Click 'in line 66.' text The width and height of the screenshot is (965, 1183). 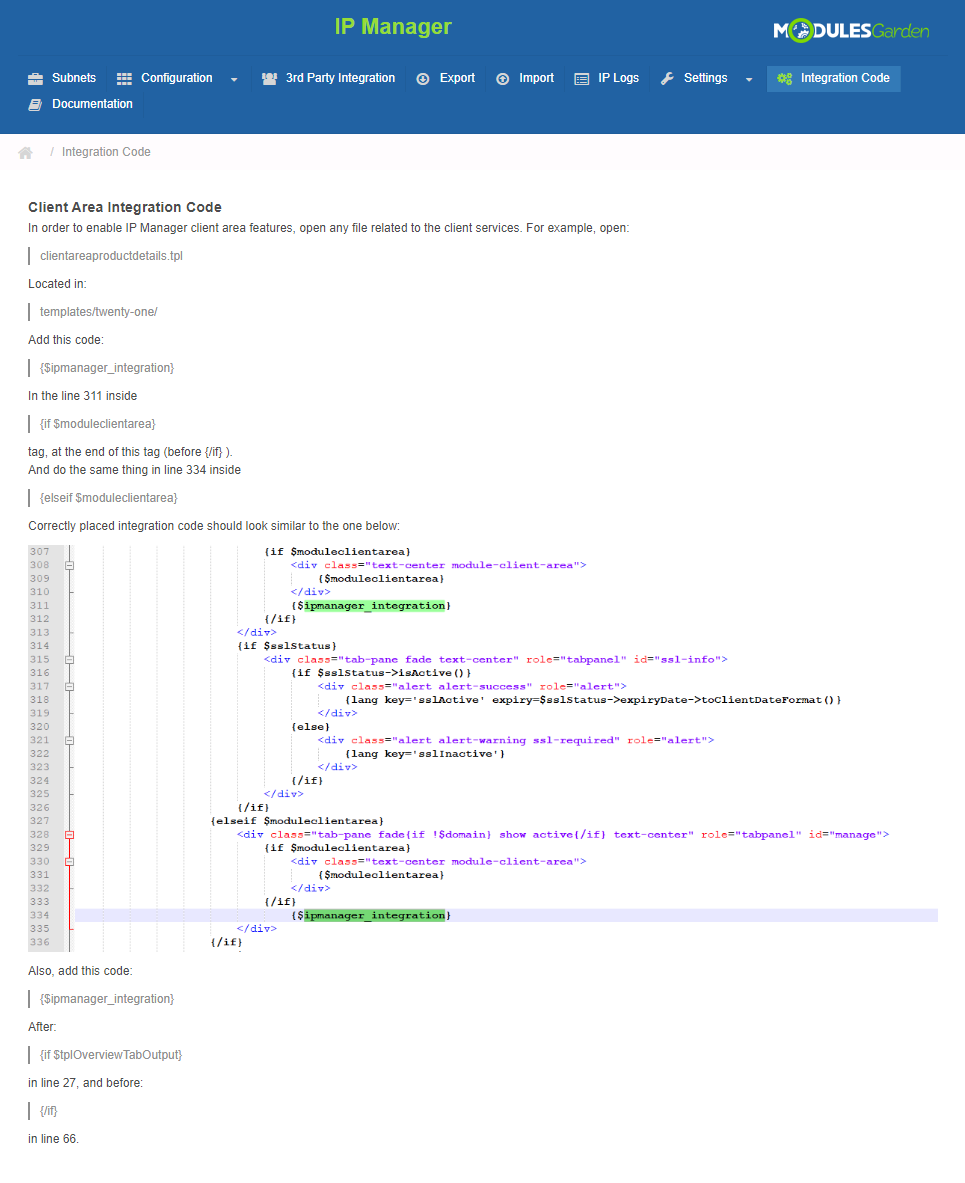(54, 1139)
